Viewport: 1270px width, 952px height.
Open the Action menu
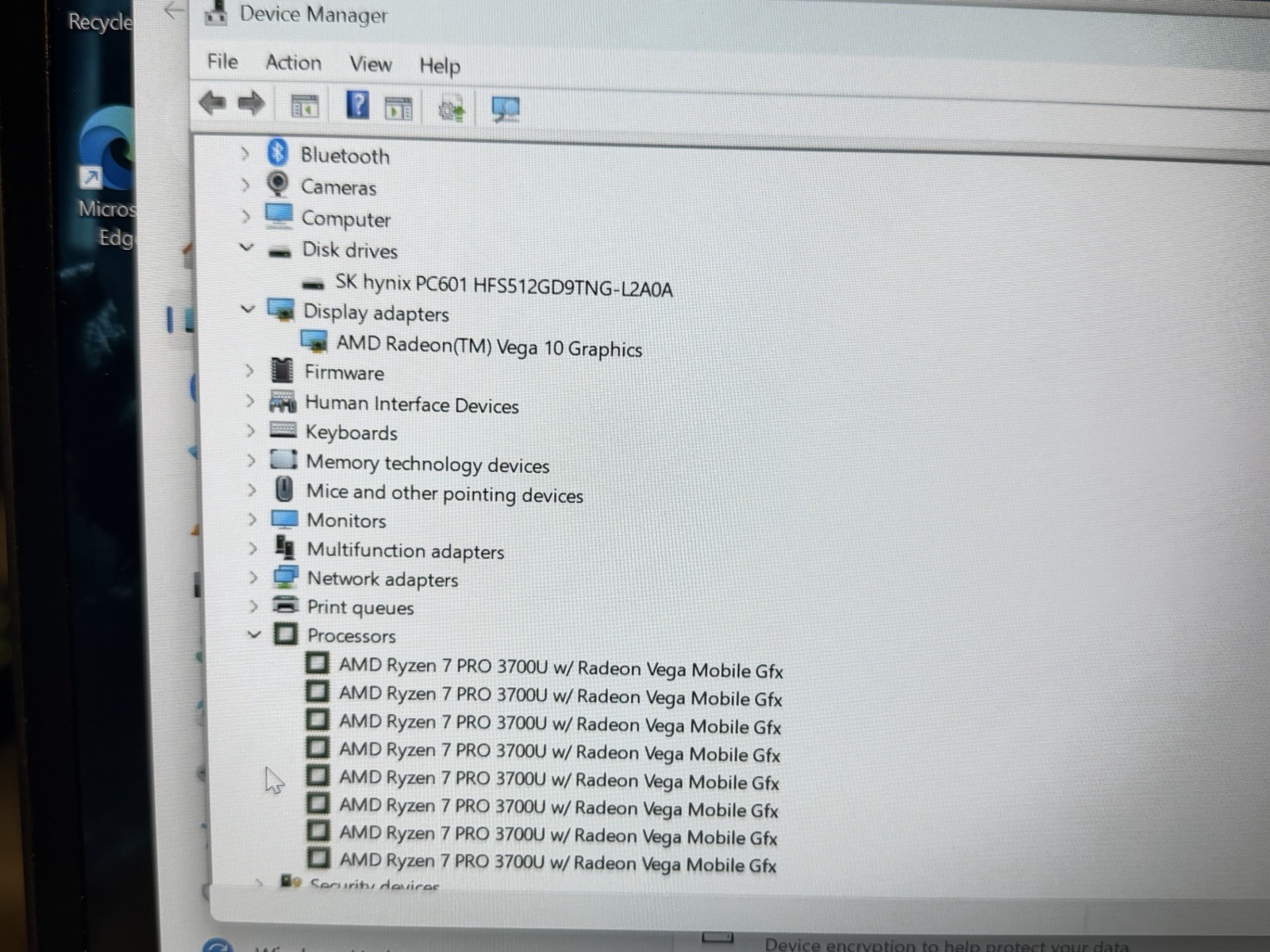click(x=294, y=63)
